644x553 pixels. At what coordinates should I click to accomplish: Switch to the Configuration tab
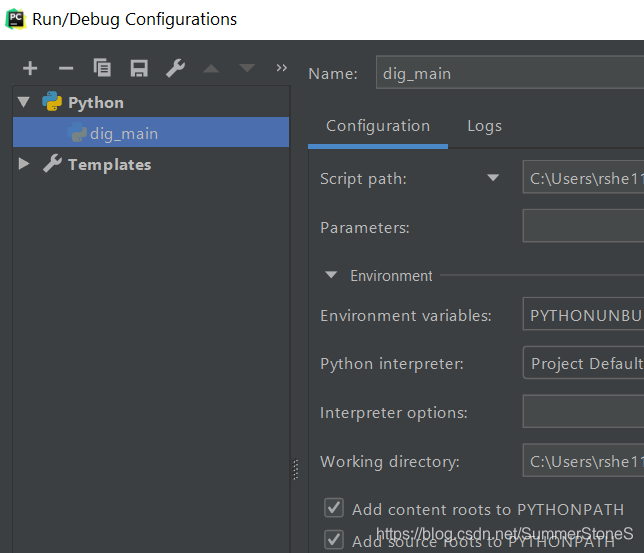pyautogui.click(x=378, y=126)
